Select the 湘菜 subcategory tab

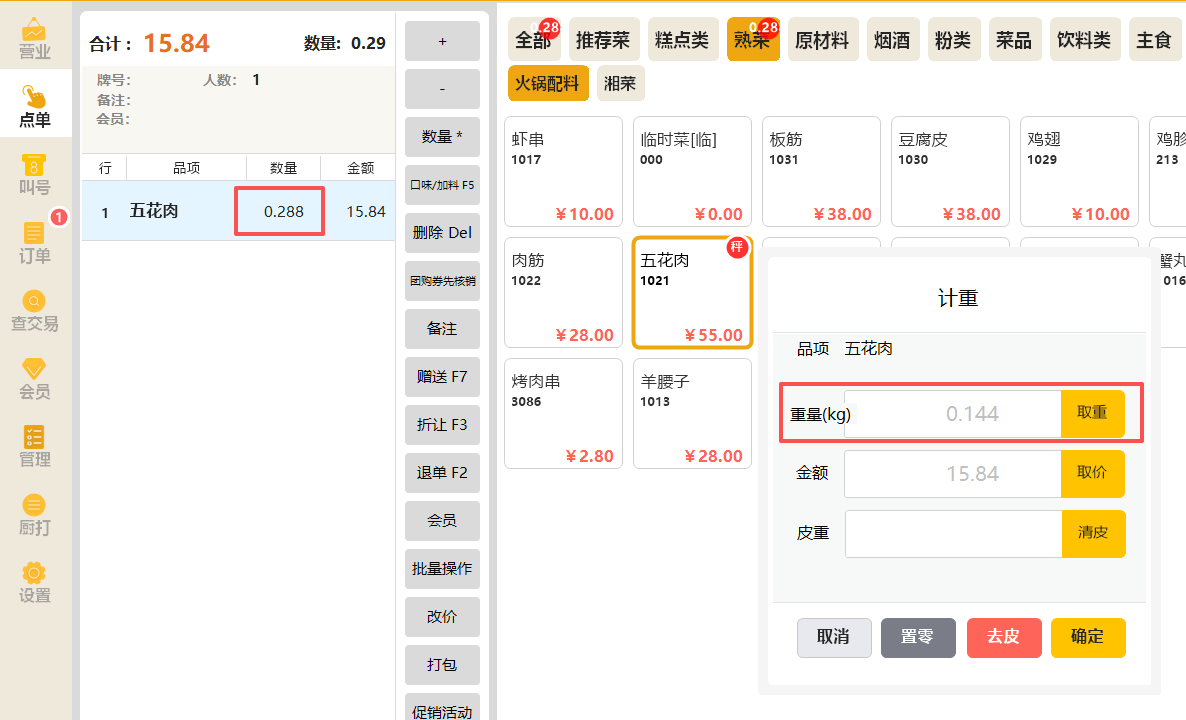coord(620,83)
